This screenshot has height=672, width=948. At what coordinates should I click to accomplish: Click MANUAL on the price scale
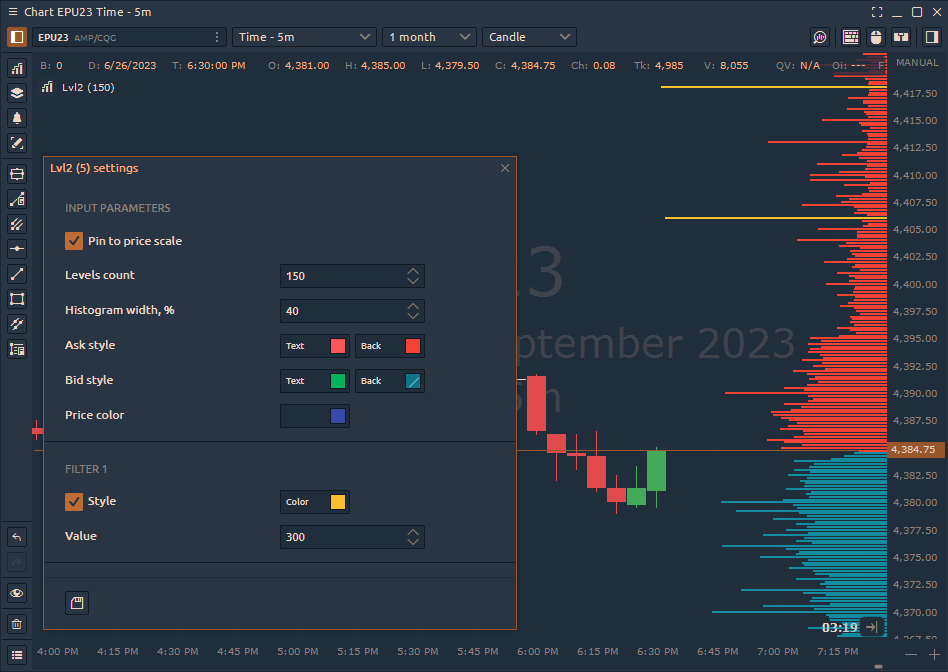(x=915, y=62)
